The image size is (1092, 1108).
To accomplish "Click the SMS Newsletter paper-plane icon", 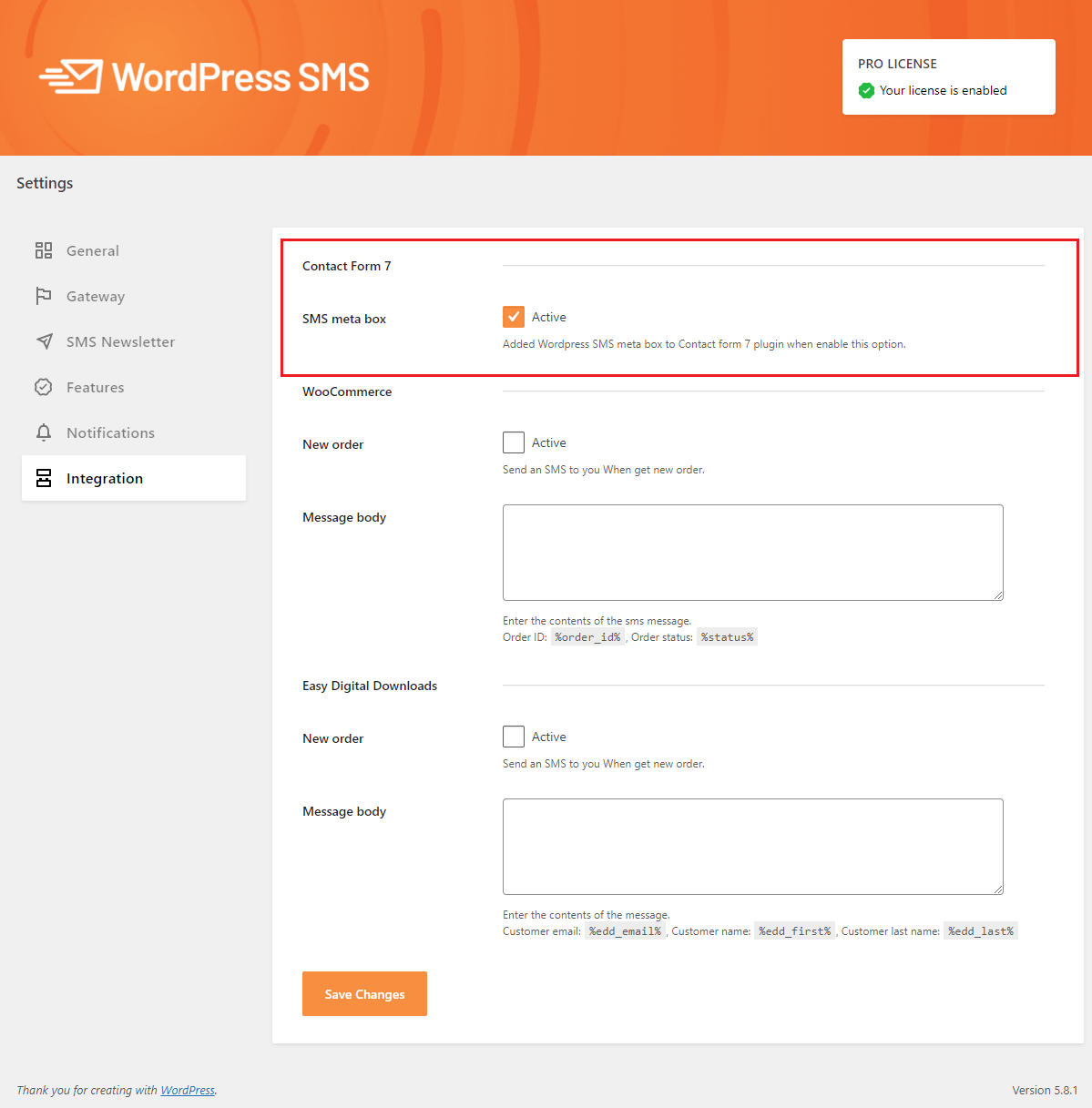I will [44, 341].
